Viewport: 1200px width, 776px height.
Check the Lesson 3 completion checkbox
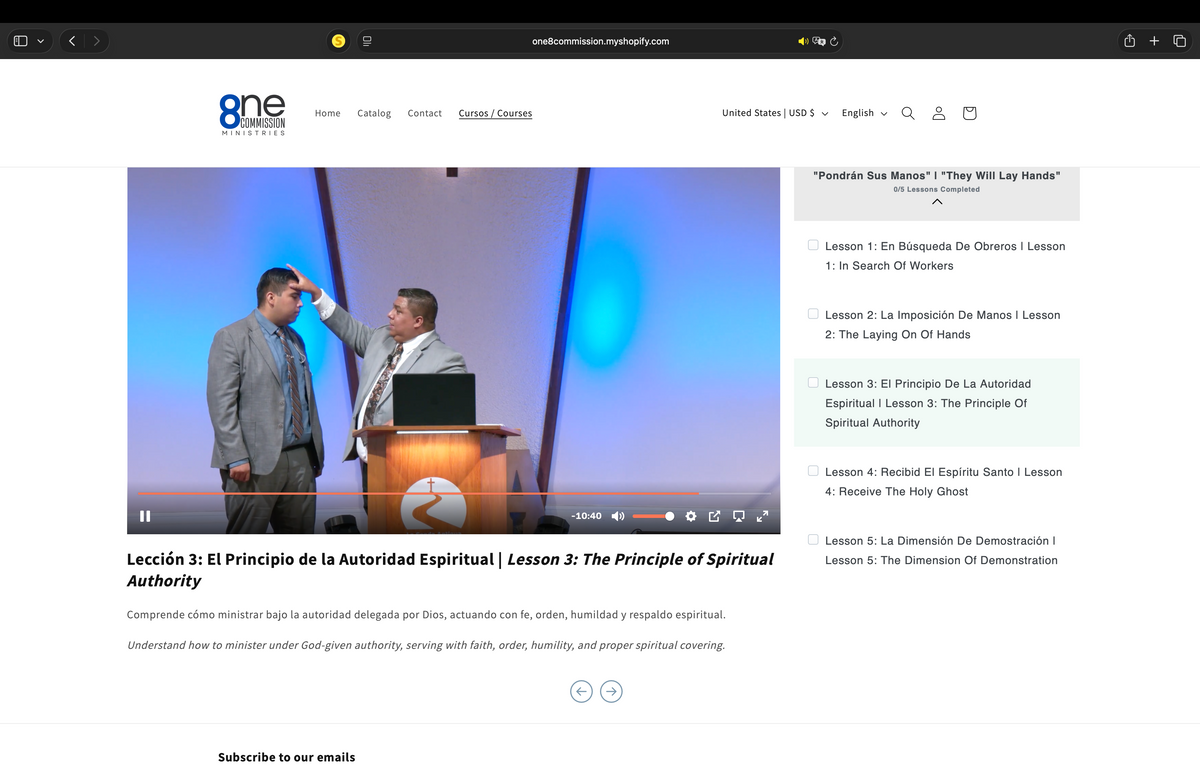(x=813, y=383)
